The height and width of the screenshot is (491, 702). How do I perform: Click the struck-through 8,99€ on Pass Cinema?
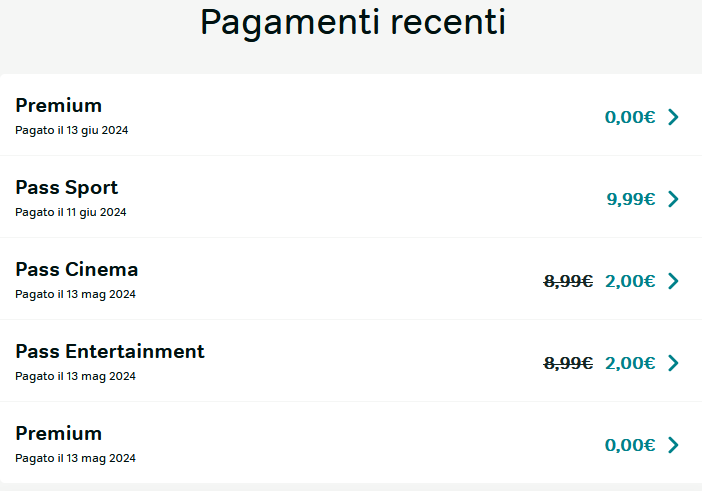pos(568,281)
